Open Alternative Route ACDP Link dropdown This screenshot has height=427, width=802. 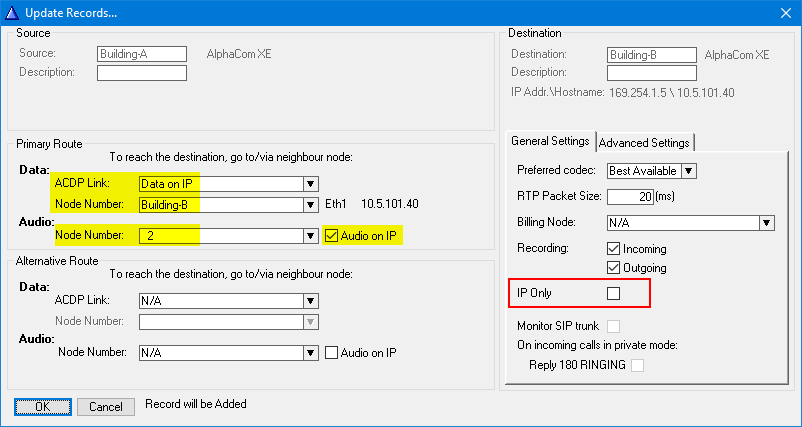[311, 300]
